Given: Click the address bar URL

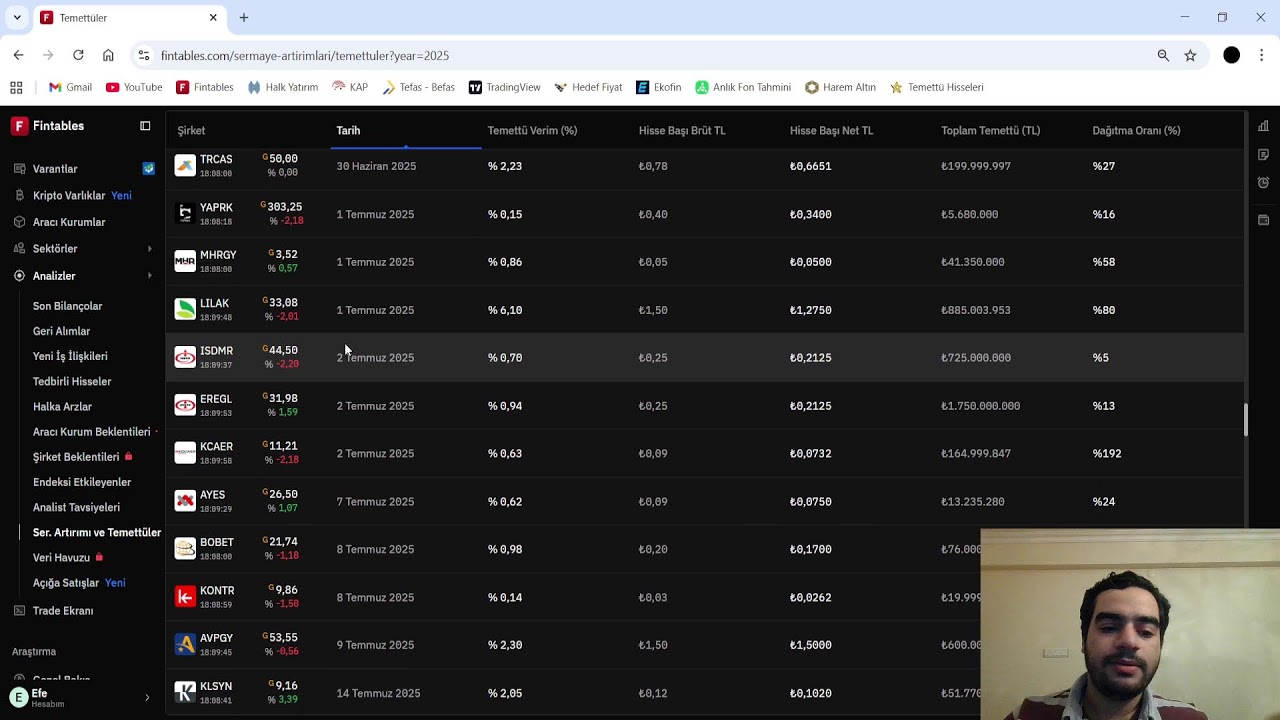Looking at the screenshot, I should [305, 56].
